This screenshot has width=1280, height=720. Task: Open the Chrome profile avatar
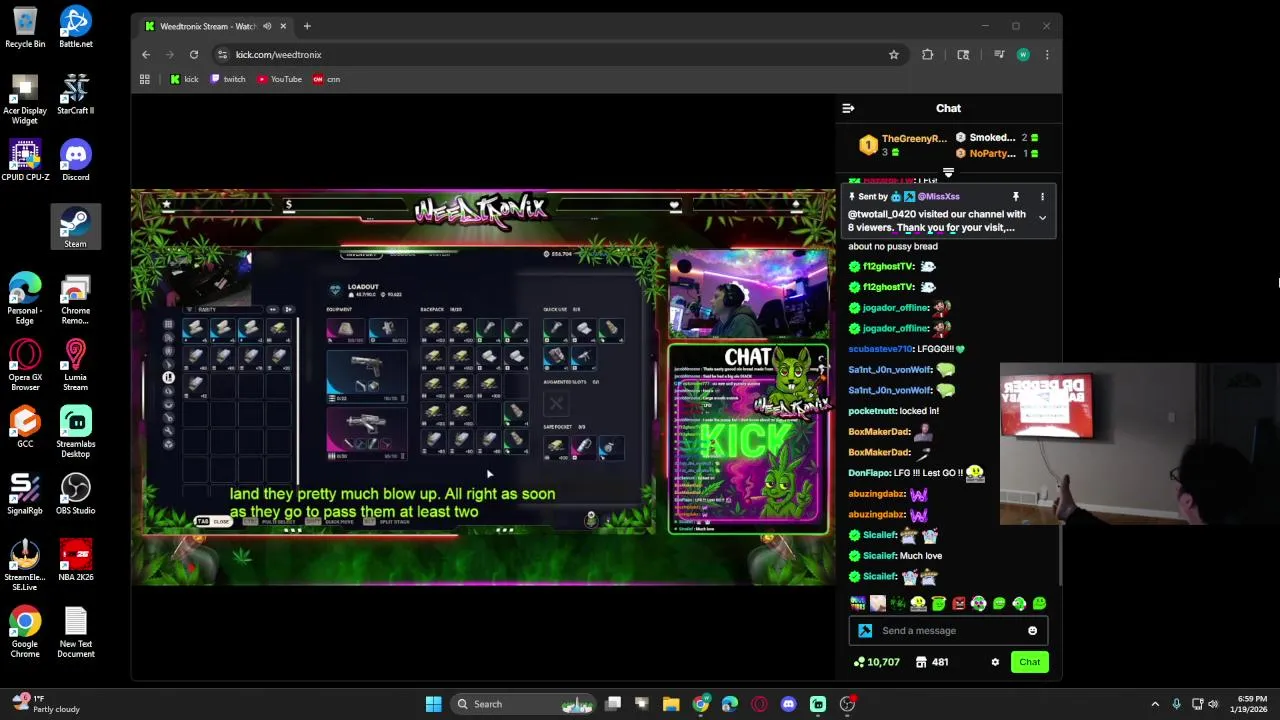pos(1023,55)
